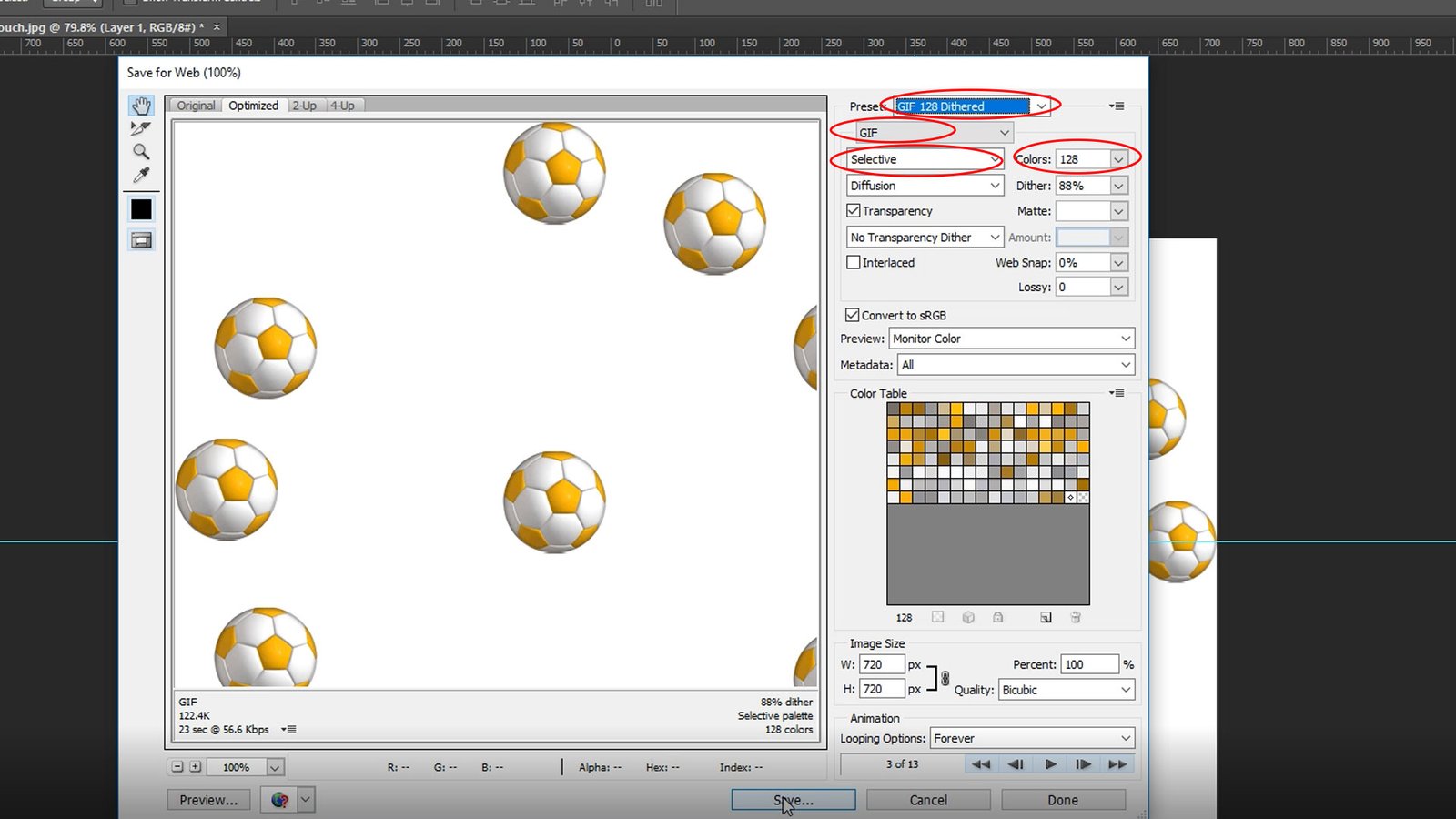Select the Zoom tool

[x=141, y=152]
